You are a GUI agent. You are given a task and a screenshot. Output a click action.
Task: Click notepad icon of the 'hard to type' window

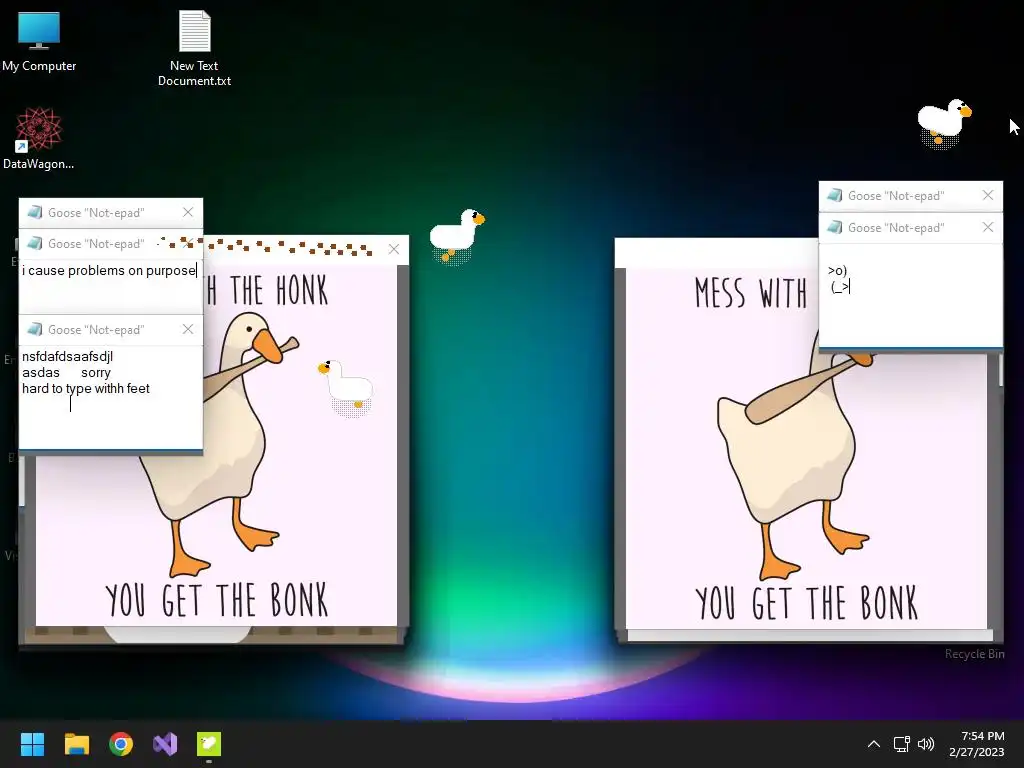click(x=35, y=329)
